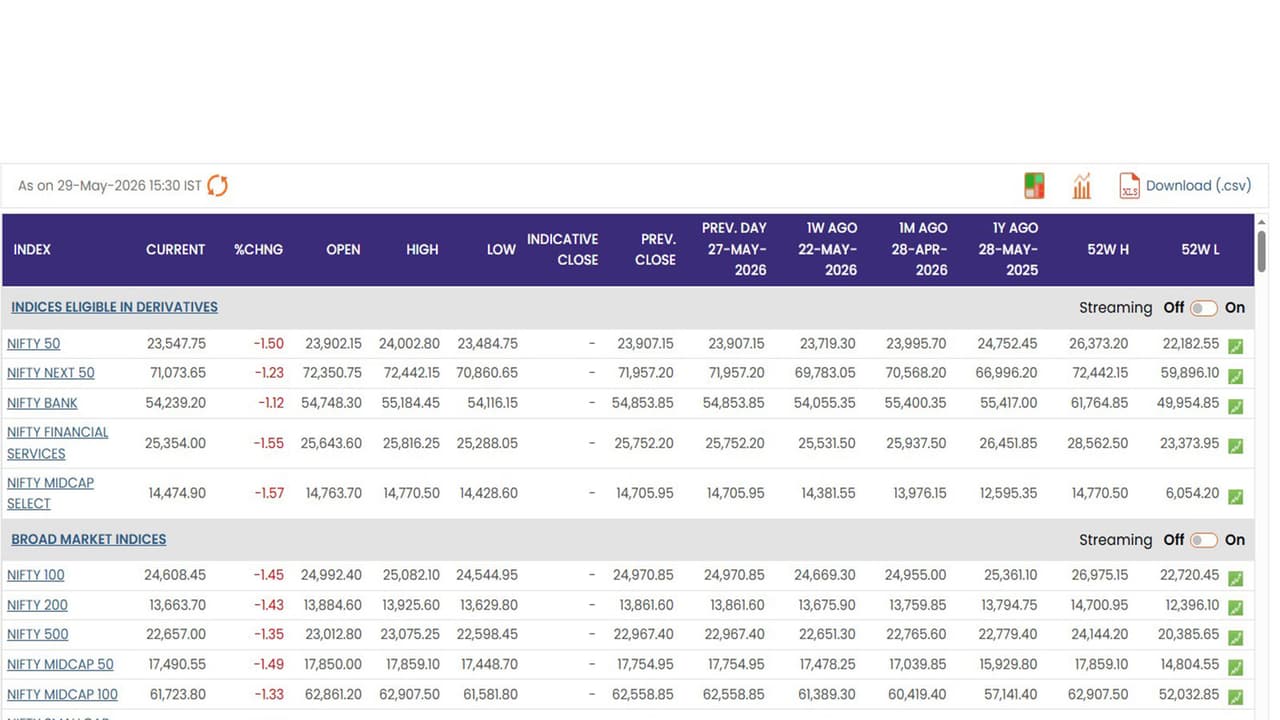Click the CURRENT column header

[175, 250]
